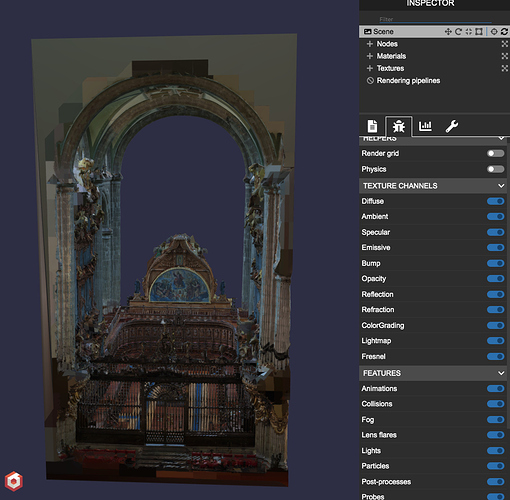Open the Debug tab with bug icon
The width and height of the screenshot is (510, 500).
point(399,126)
